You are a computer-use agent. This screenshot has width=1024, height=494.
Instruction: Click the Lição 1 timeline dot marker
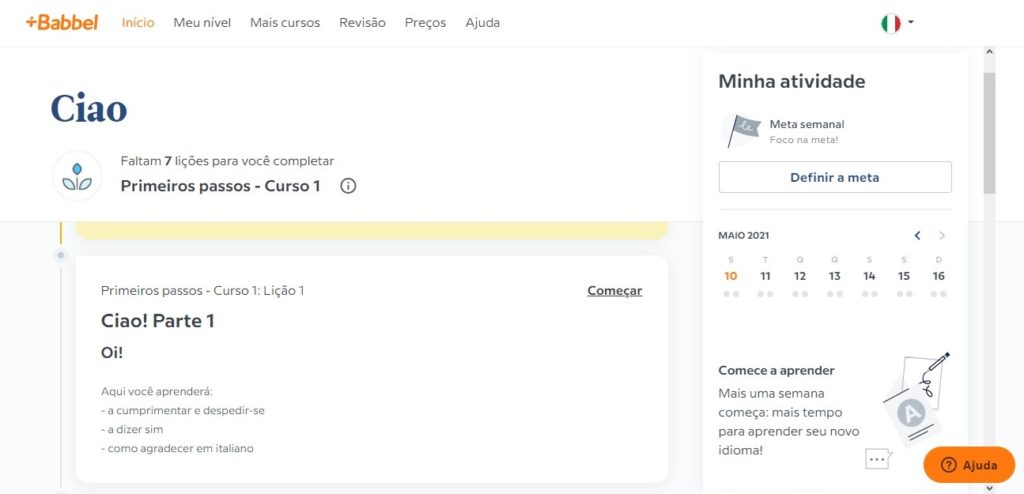pyautogui.click(x=61, y=255)
